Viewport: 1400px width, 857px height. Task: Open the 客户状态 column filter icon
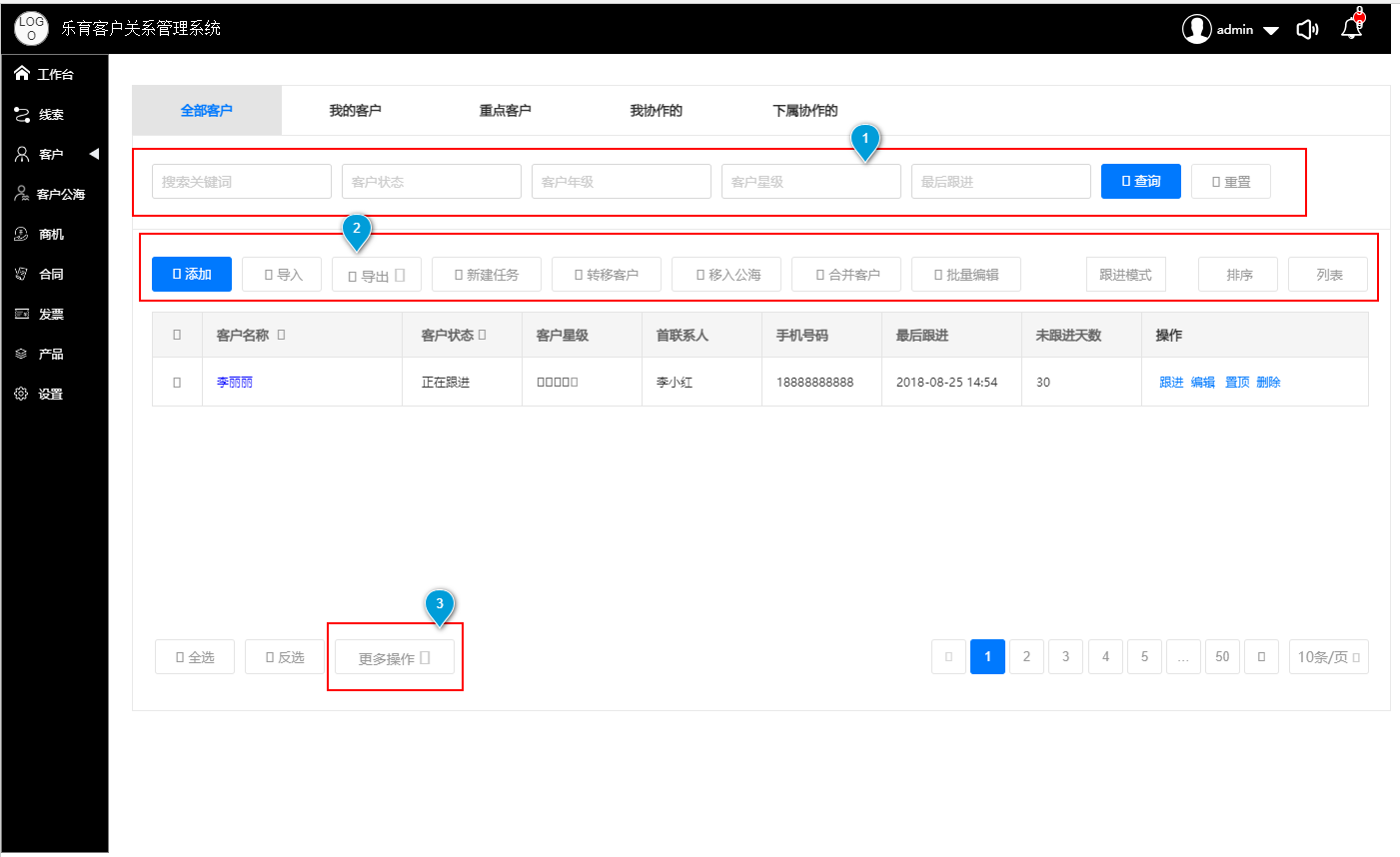pyautogui.click(x=482, y=335)
